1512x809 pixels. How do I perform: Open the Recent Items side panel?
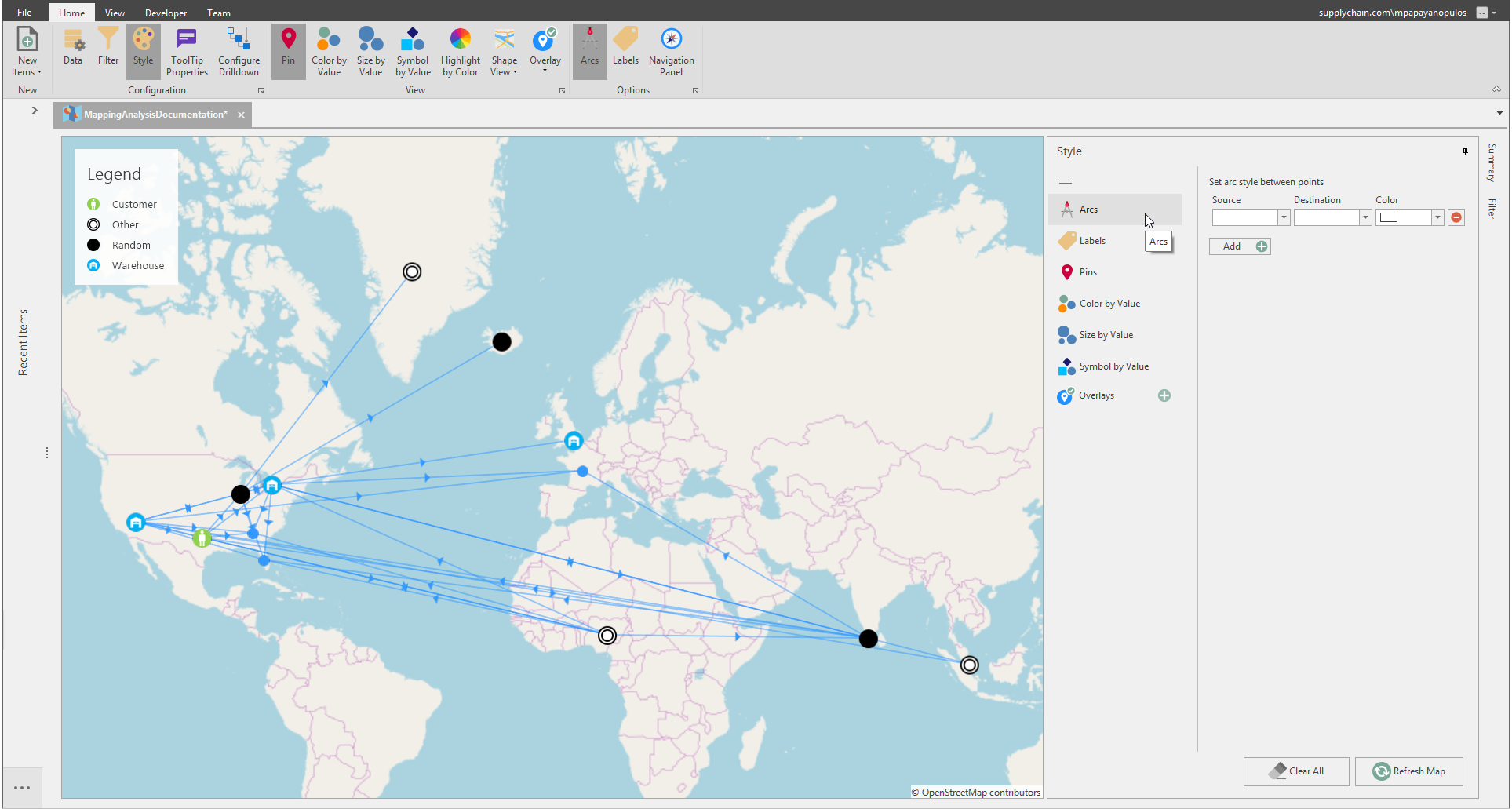(23, 342)
